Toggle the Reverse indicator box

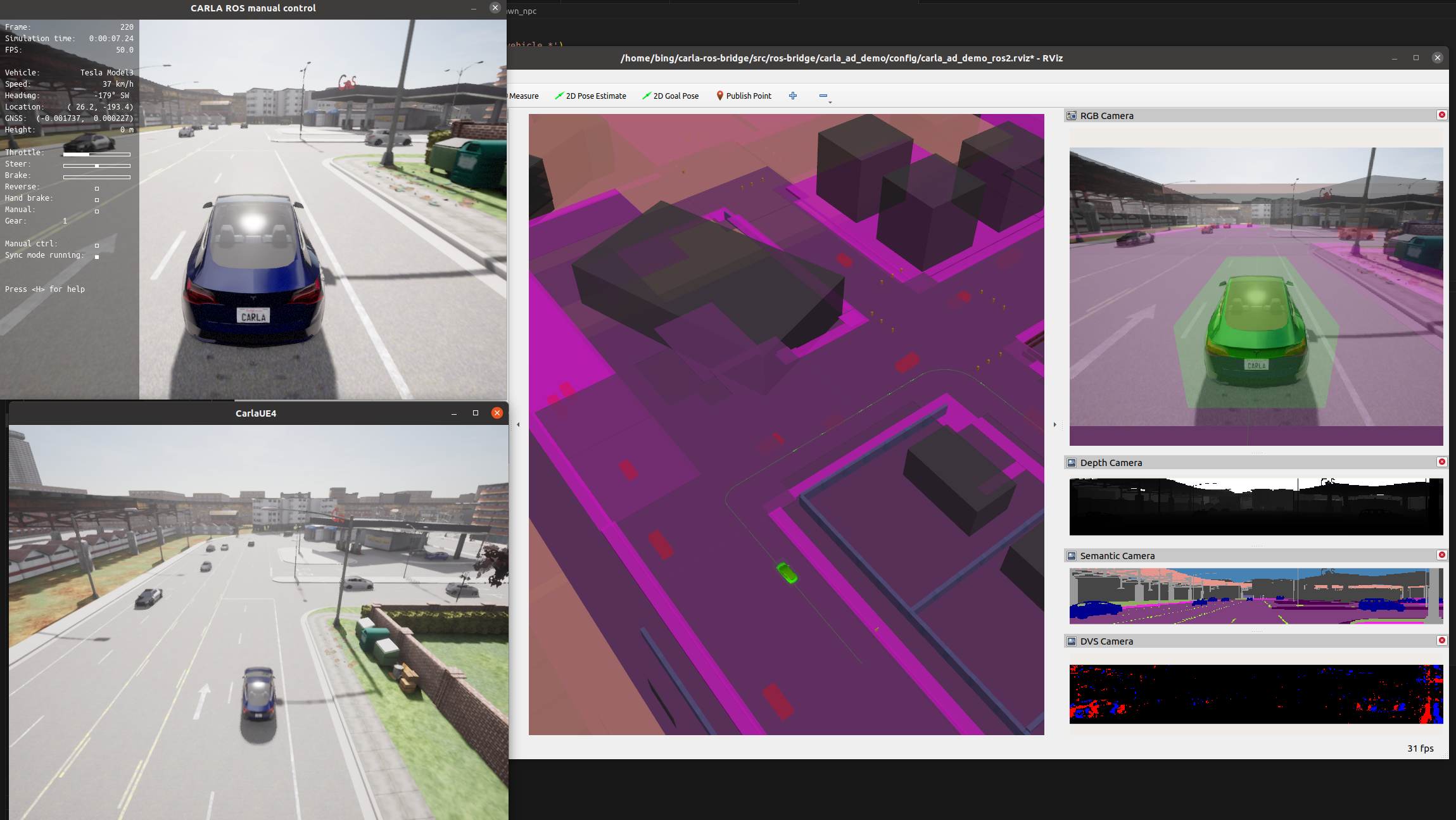pyautogui.click(x=97, y=188)
